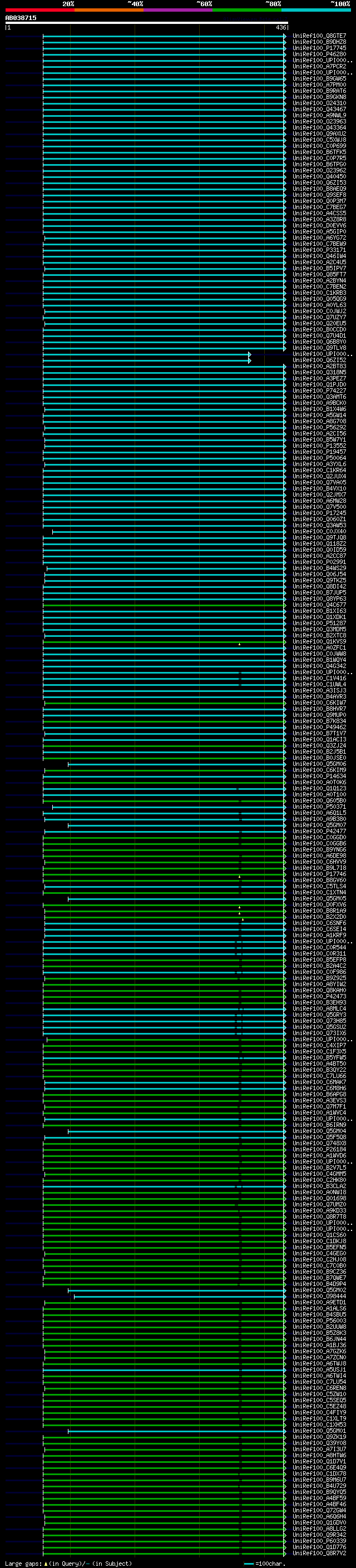Click the UniRef100_Q9AXU2 label
The image size is (356, 1568).
319,134
